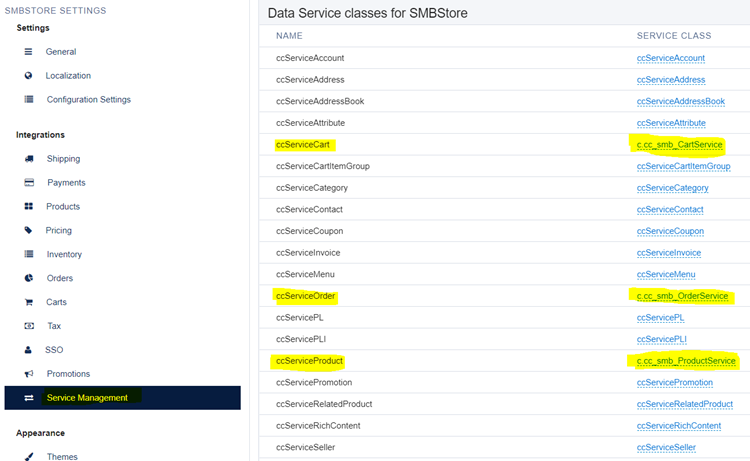This screenshot has width=750, height=461.
Task: Open the ccServiceAccount service class link
Action: [x=671, y=58]
